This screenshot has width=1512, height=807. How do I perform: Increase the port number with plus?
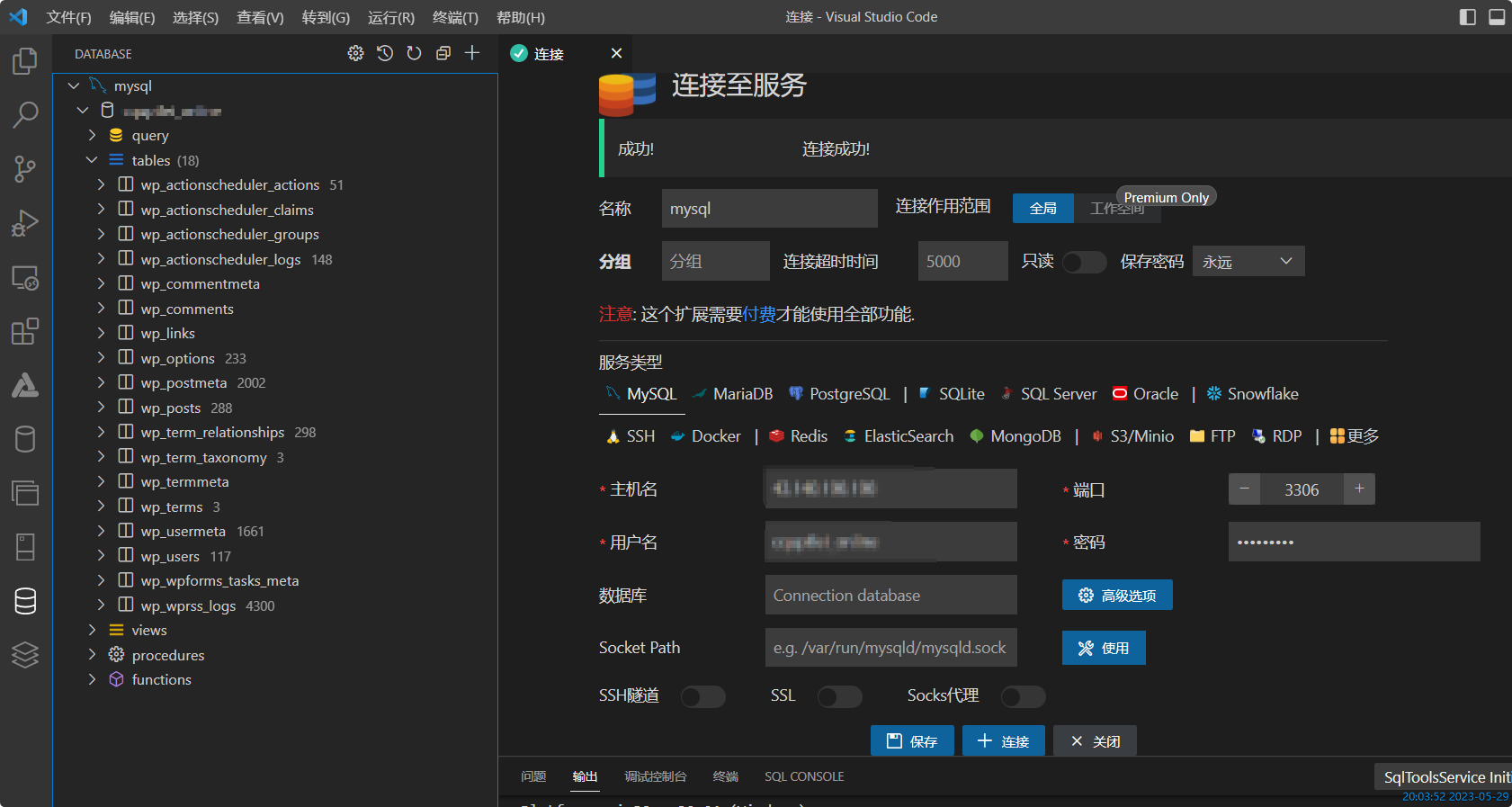pyautogui.click(x=1359, y=489)
